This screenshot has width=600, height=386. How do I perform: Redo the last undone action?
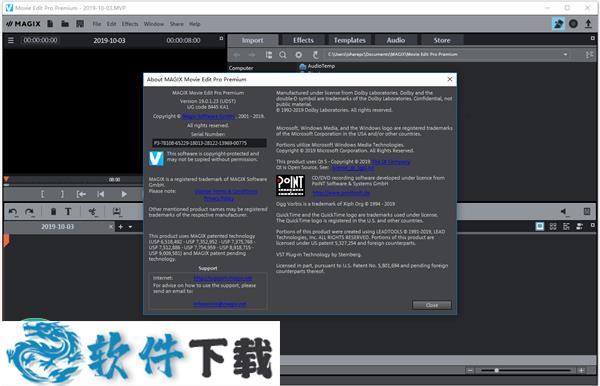(29, 212)
